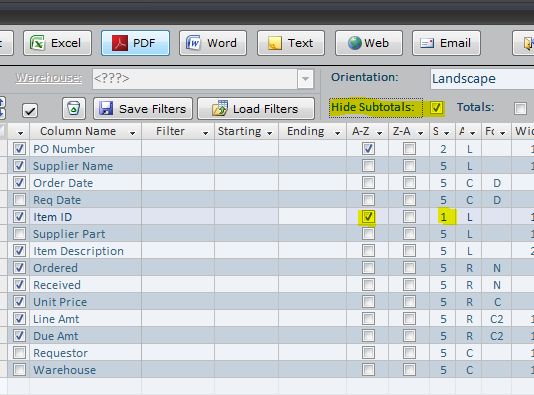Uncheck the Order Date include checkbox
This screenshot has height=395, width=534.
click(19, 183)
